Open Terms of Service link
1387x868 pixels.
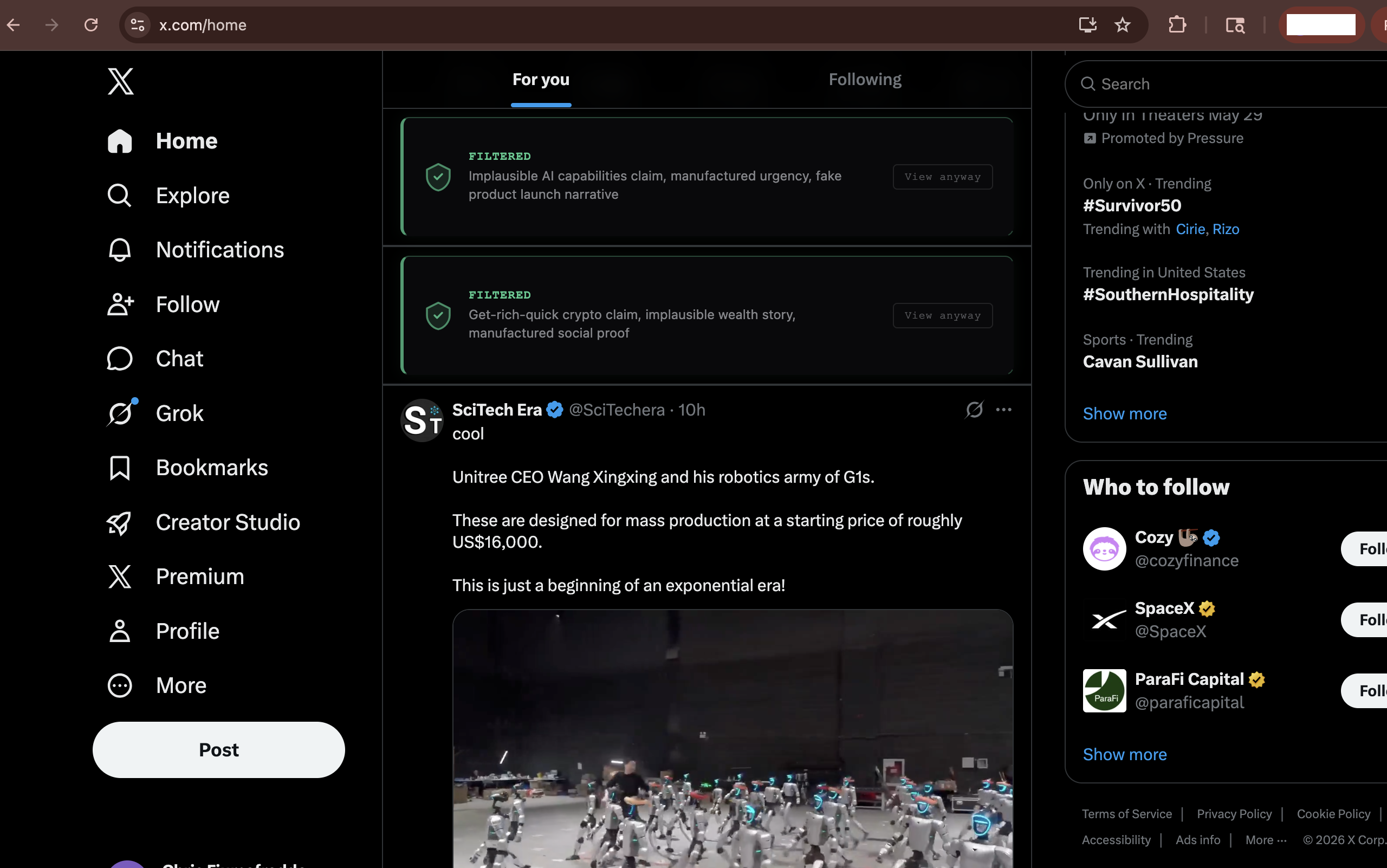point(1126,814)
